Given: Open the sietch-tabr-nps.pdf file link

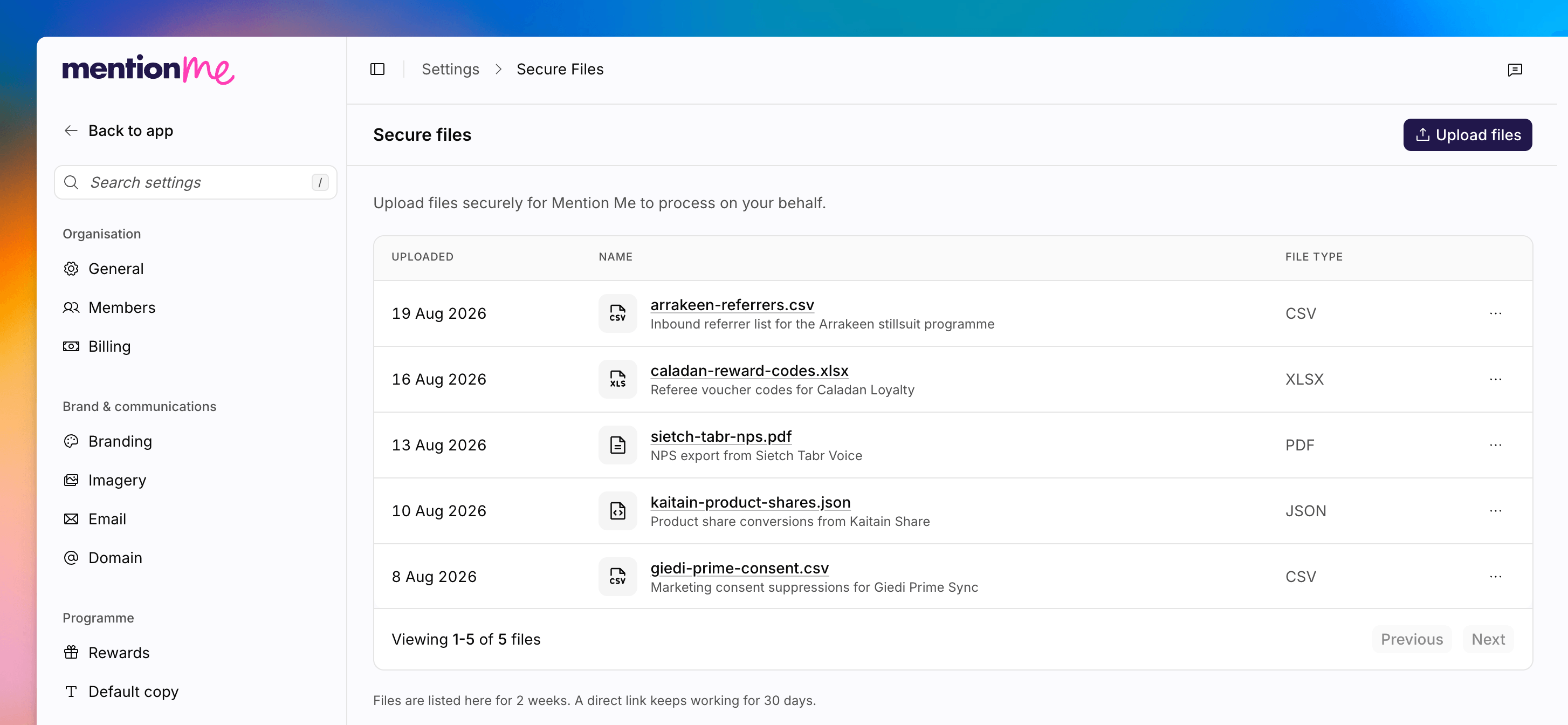Looking at the screenshot, I should click(721, 436).
